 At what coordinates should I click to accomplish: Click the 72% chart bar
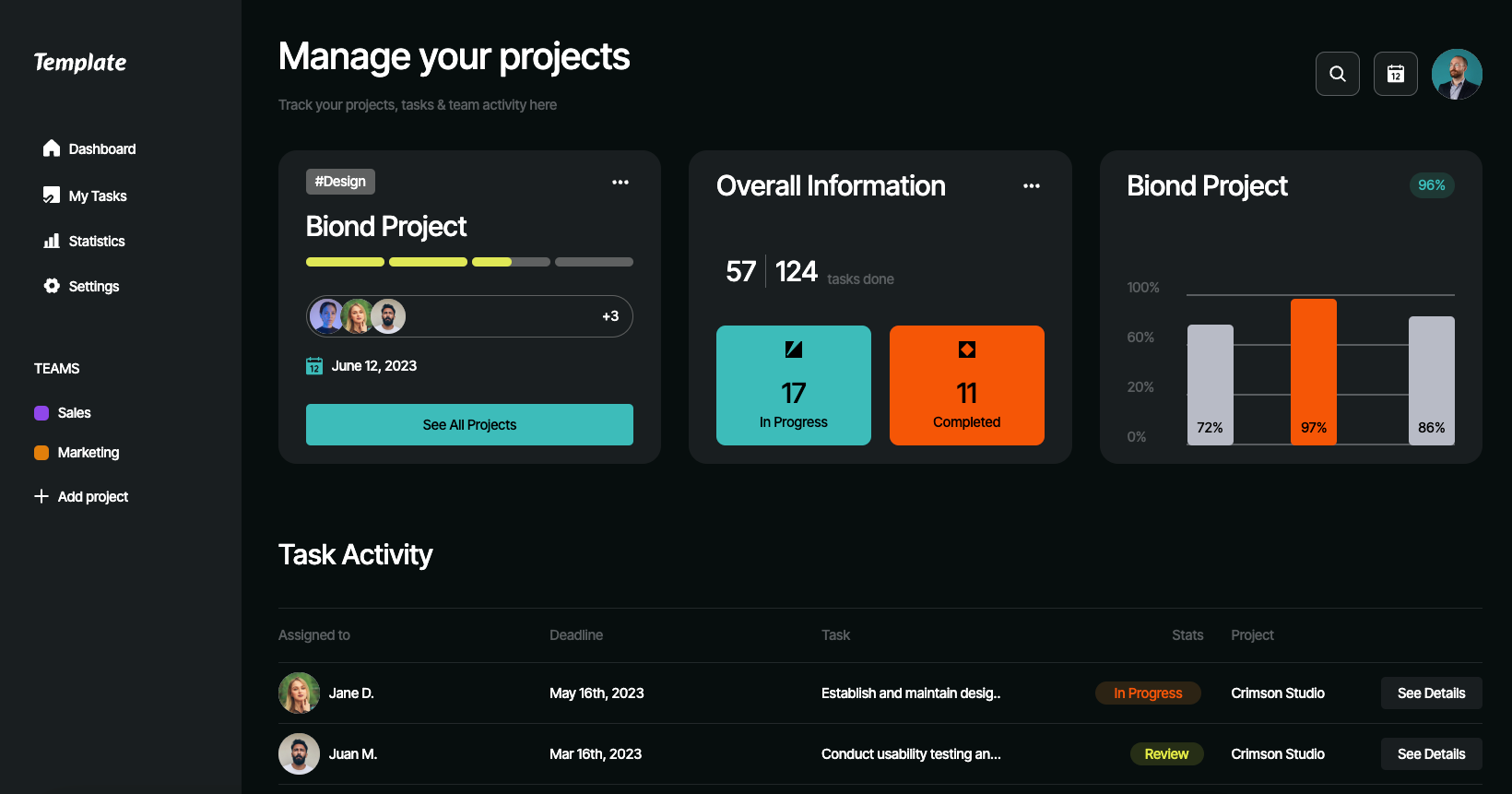1211,385
